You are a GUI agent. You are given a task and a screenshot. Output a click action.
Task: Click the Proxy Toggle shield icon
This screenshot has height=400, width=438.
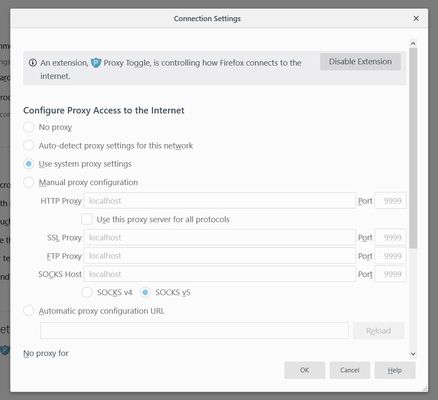96,63
